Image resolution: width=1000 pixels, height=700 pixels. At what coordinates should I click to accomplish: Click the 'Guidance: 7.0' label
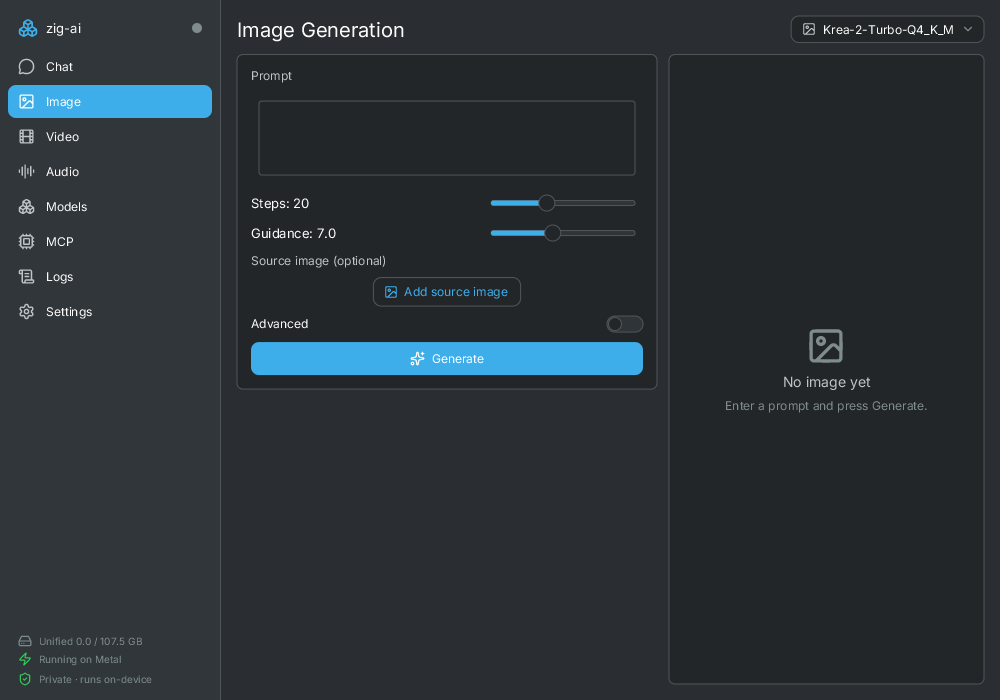(x=293, y=234)
